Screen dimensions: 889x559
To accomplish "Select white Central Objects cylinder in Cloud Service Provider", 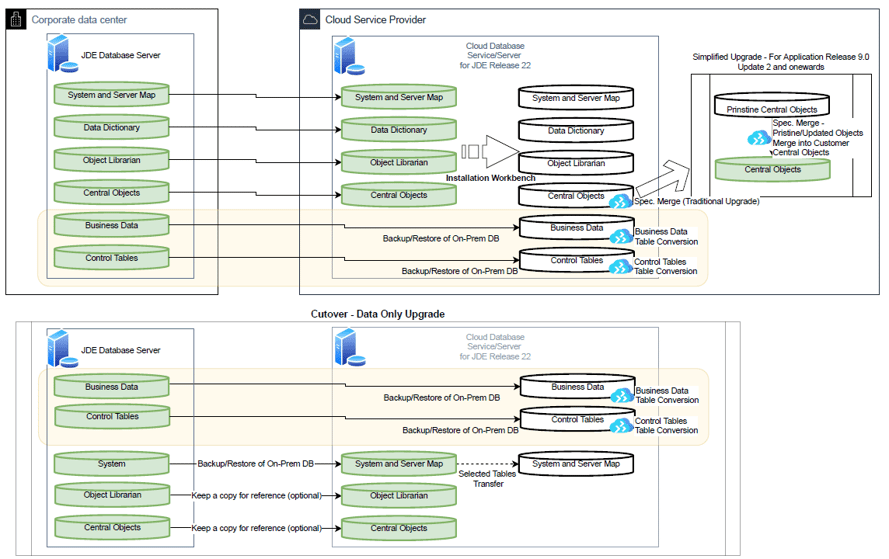I will click(576, 196).
